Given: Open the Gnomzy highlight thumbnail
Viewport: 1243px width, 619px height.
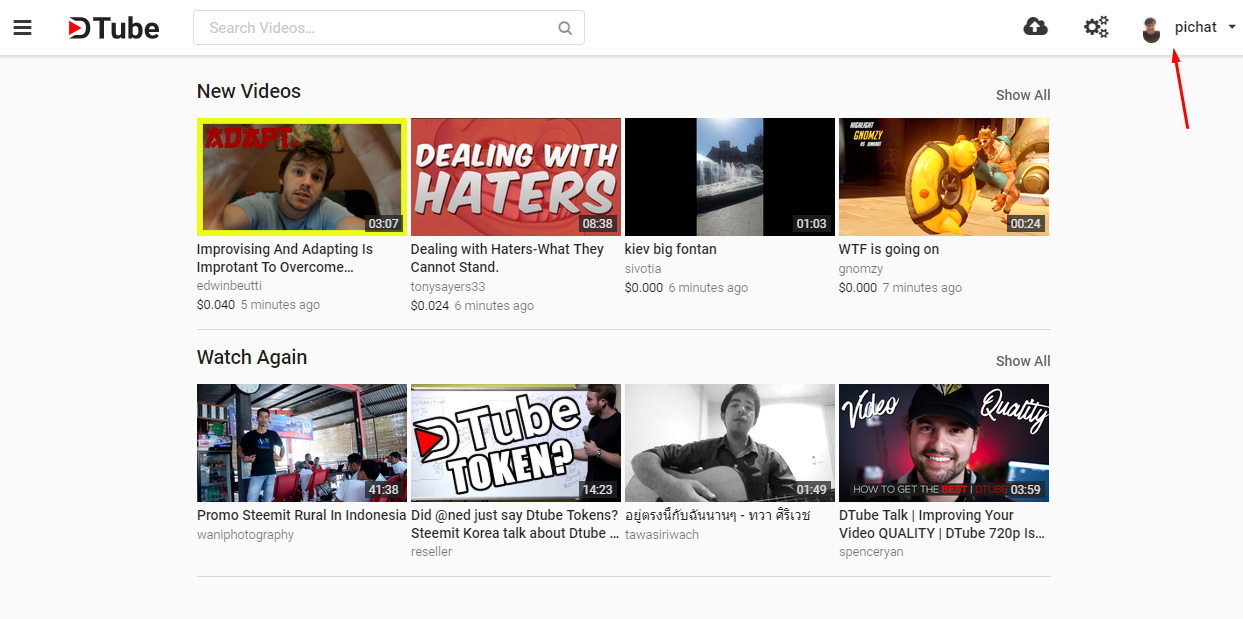Looking at the screenshot, I should click(944, 177).
